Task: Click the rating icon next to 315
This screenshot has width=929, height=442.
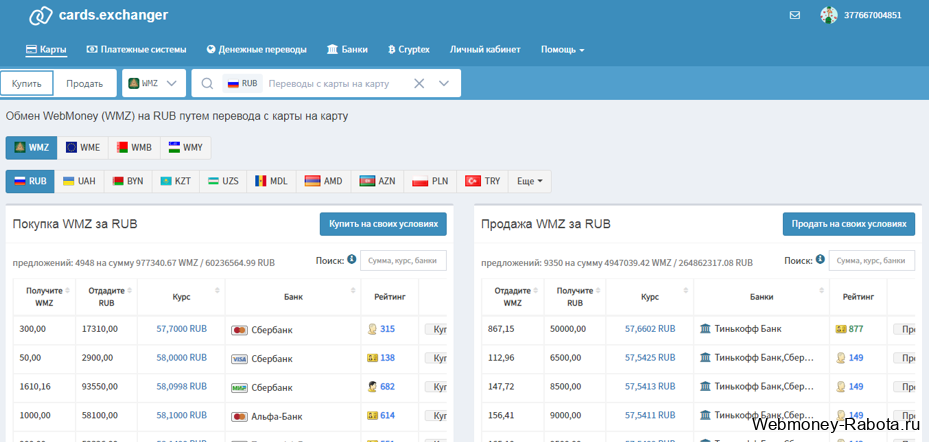Action: [373, 329]
